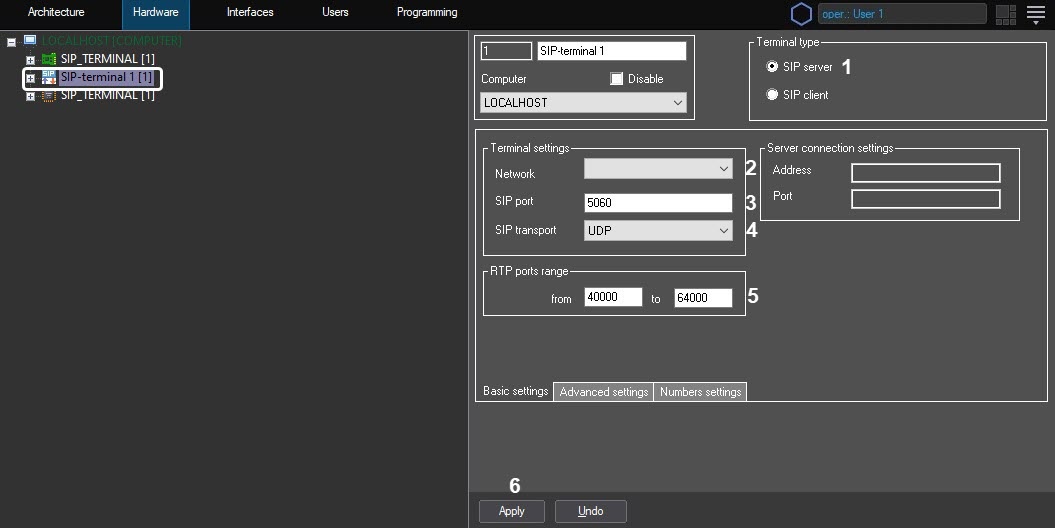Click the green card SIP_TERMINAL icon

click(48, 59)
